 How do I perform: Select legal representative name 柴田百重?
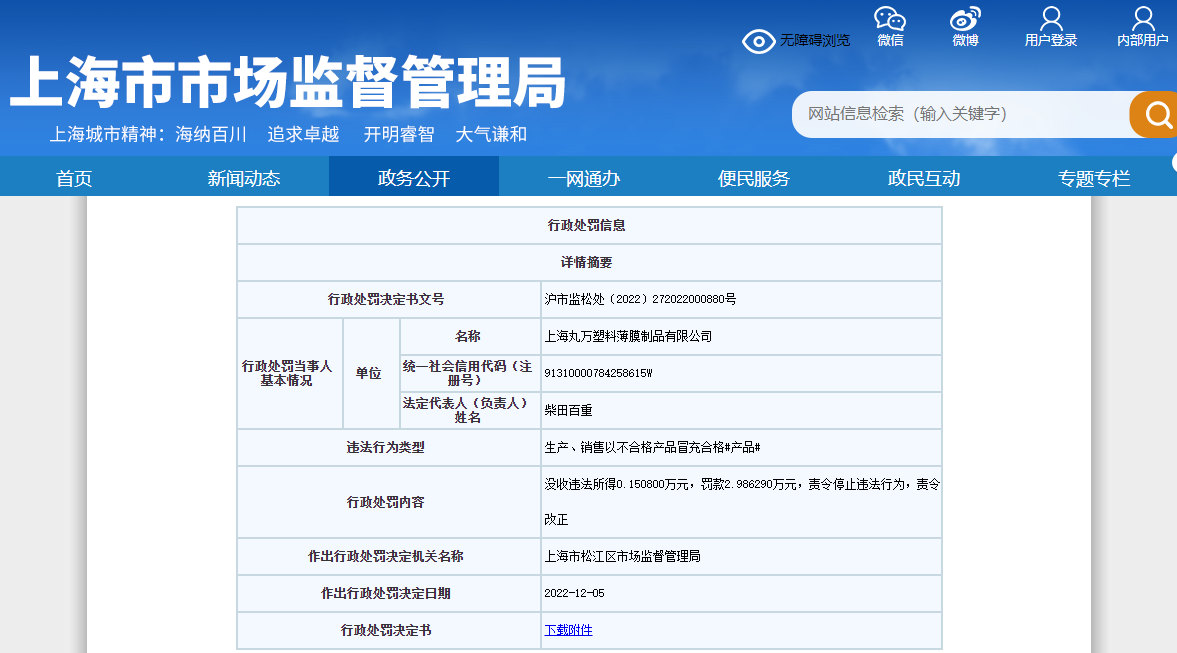tap(568, 411)
